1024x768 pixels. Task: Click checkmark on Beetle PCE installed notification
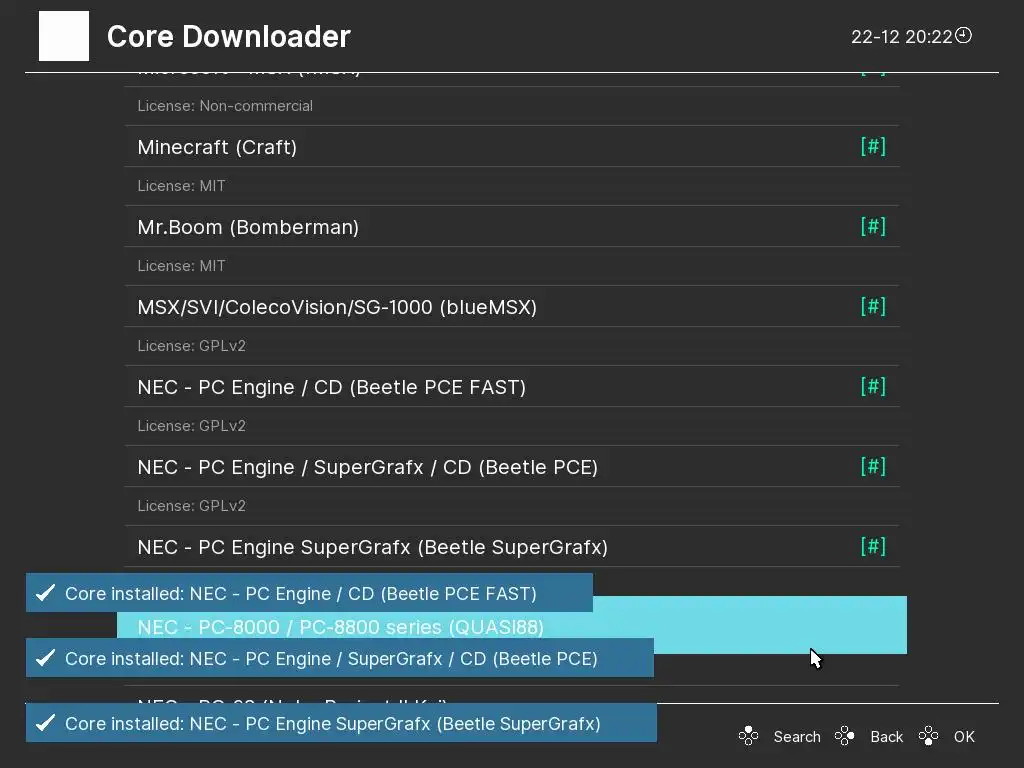45,658
